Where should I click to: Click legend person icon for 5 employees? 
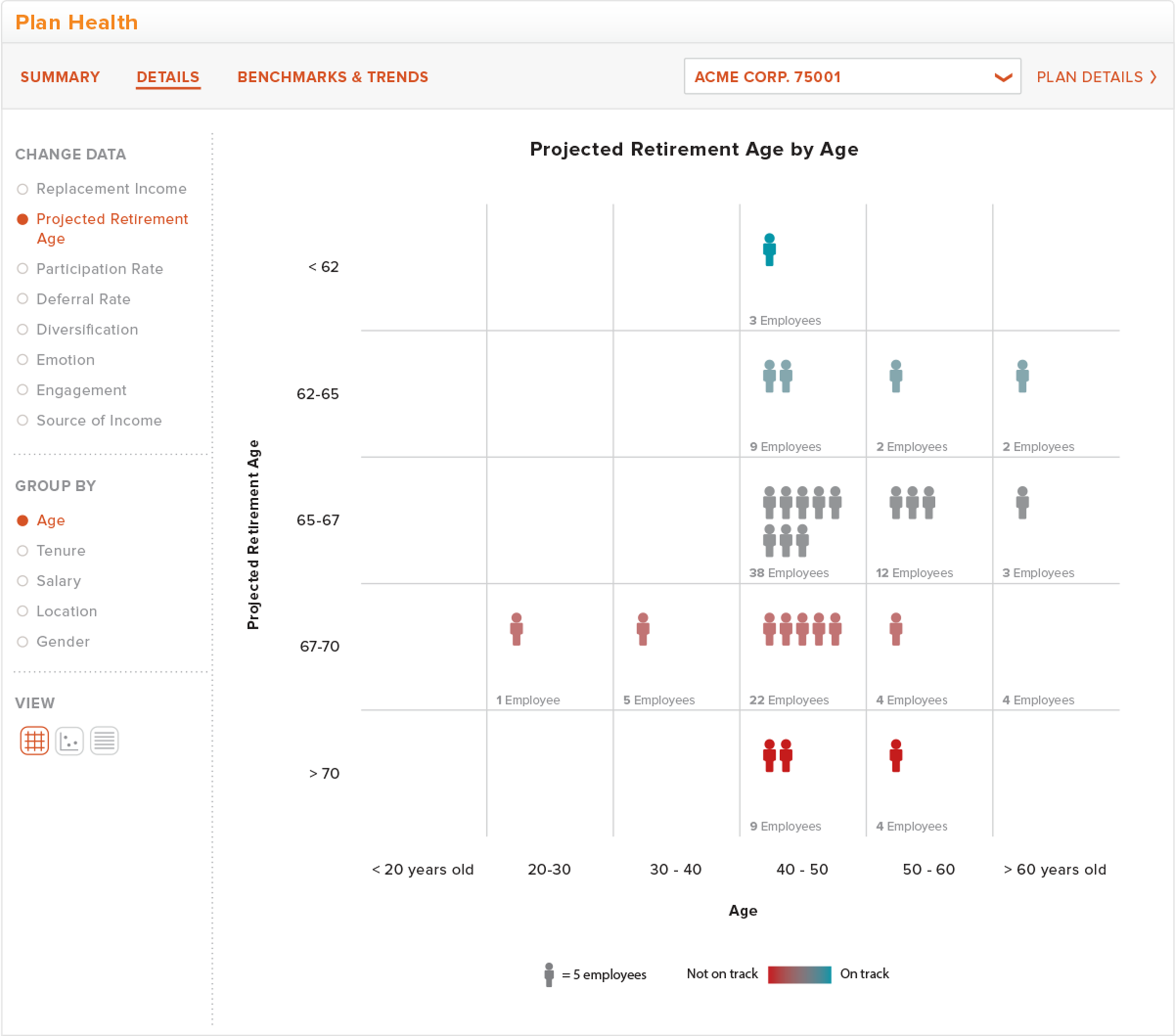click(x=549, y=974)
